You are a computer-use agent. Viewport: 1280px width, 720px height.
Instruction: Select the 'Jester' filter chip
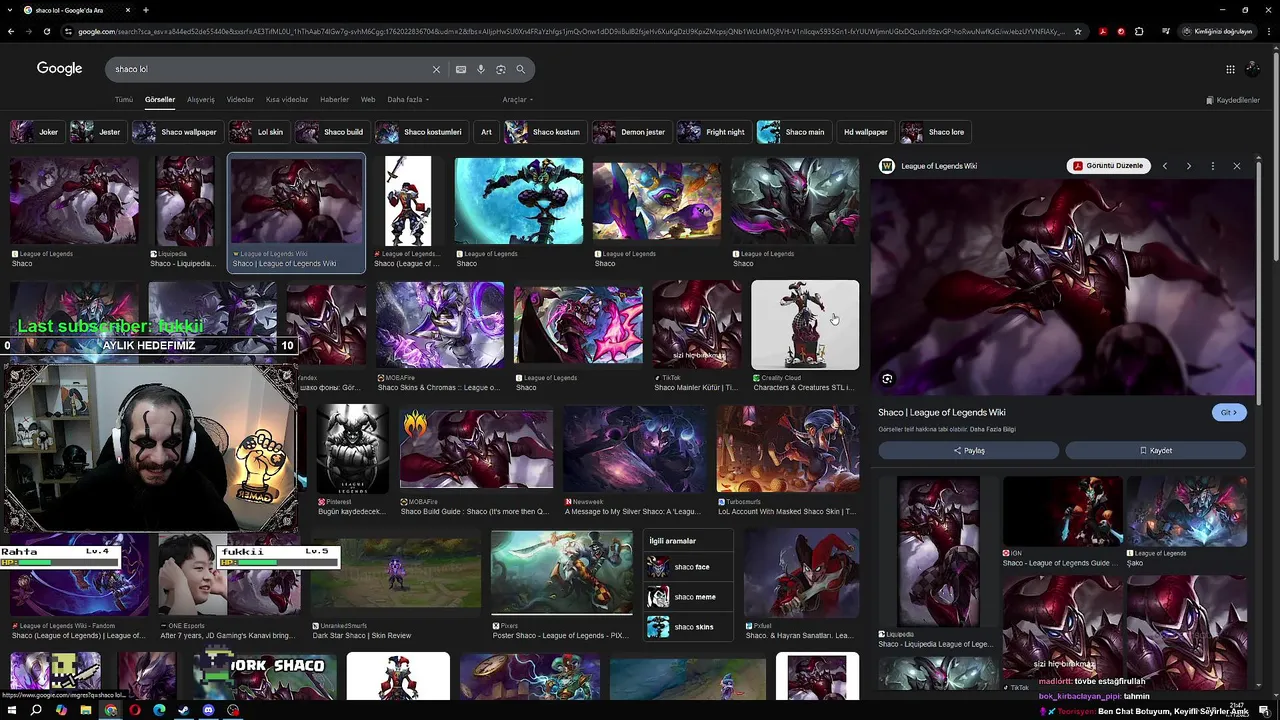tap(97, 132)
